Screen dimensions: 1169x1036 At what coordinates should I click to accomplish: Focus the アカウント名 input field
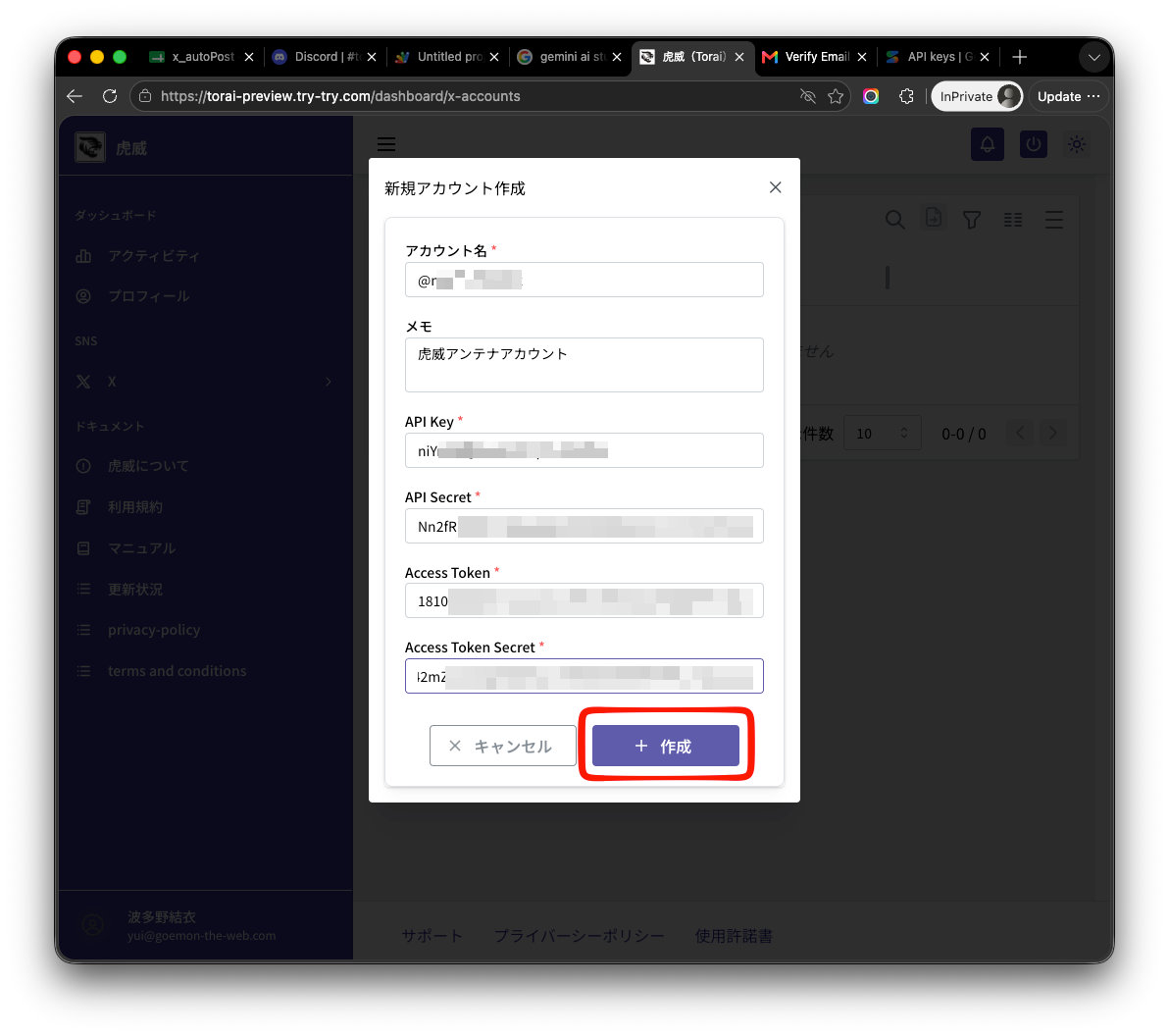click(x=584, y=280)
